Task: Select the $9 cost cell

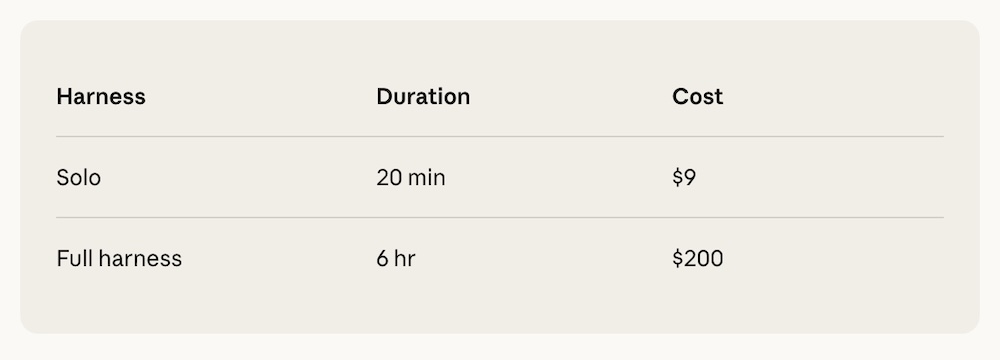Action: pos(684,177)
